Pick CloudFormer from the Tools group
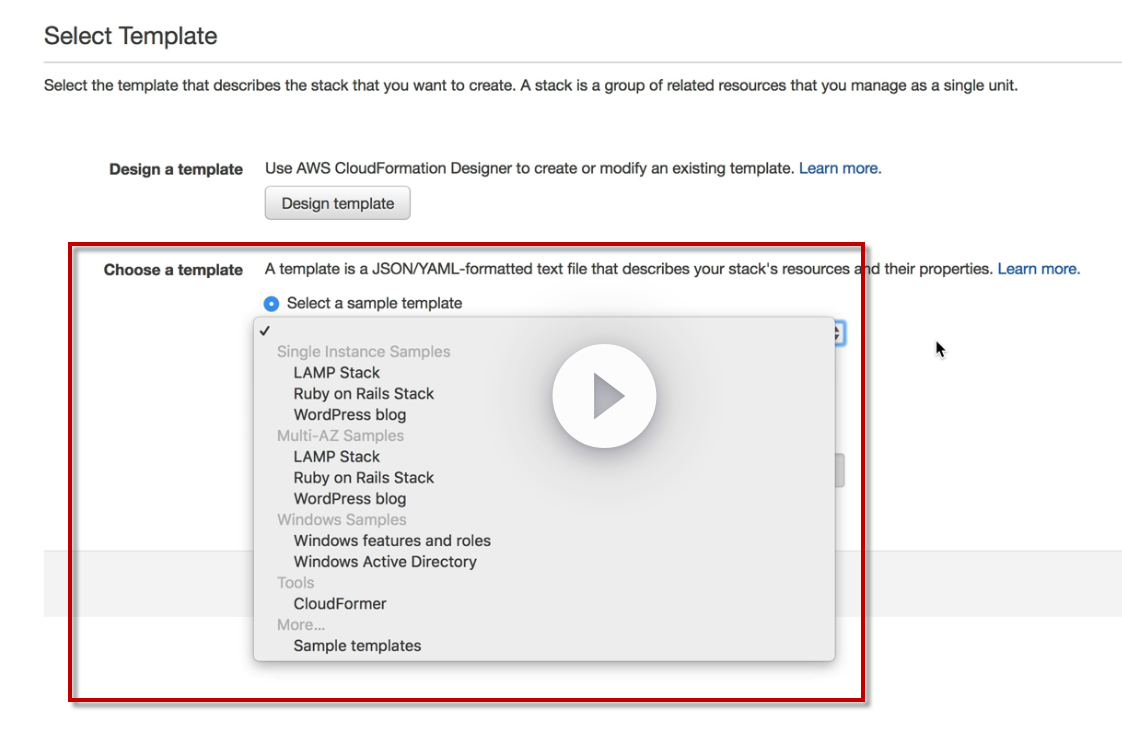The width and height of the screenshot is (1122, 734). tap(339, 603)
